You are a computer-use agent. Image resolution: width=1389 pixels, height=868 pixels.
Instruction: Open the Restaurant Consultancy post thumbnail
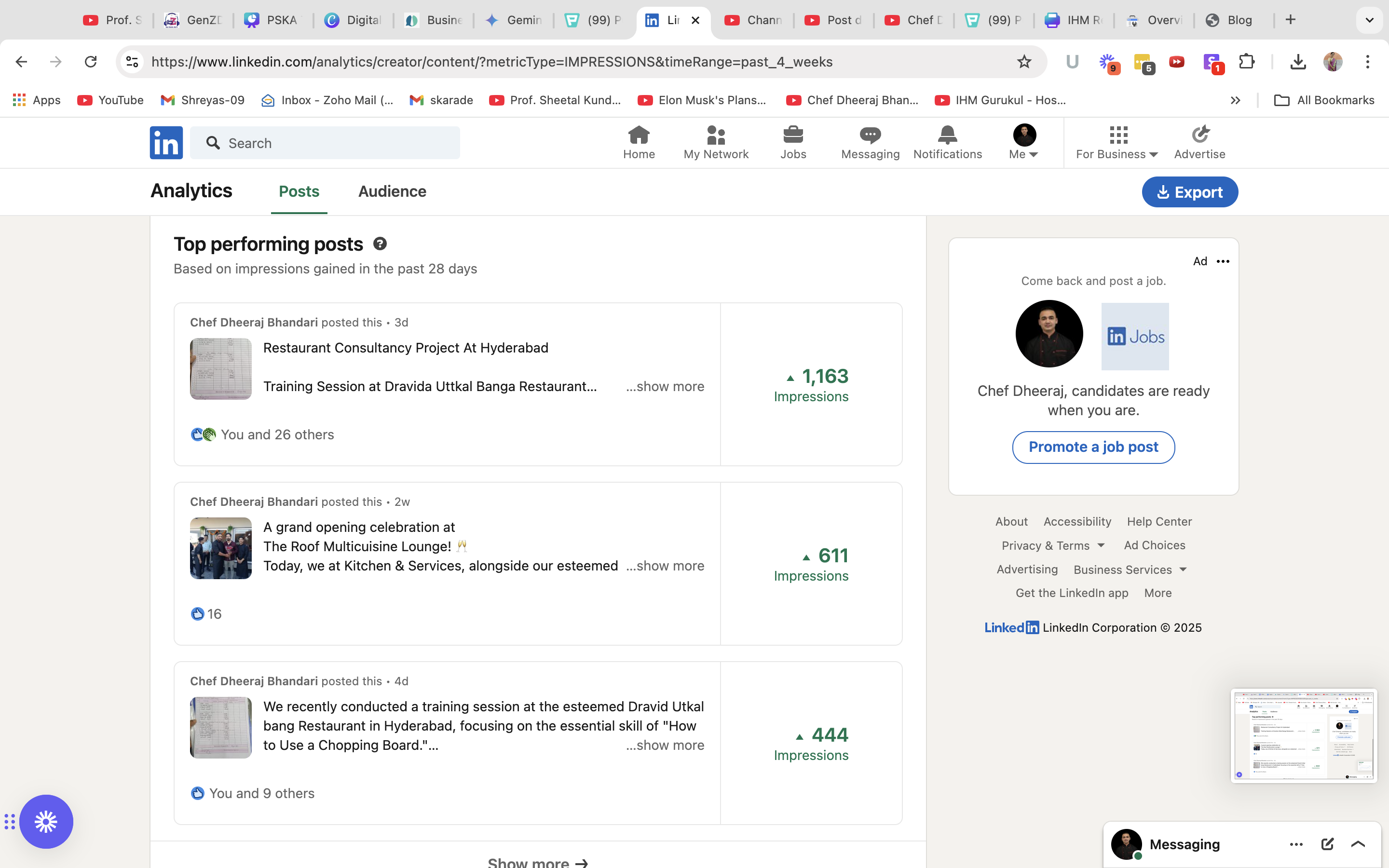[221, 368]
